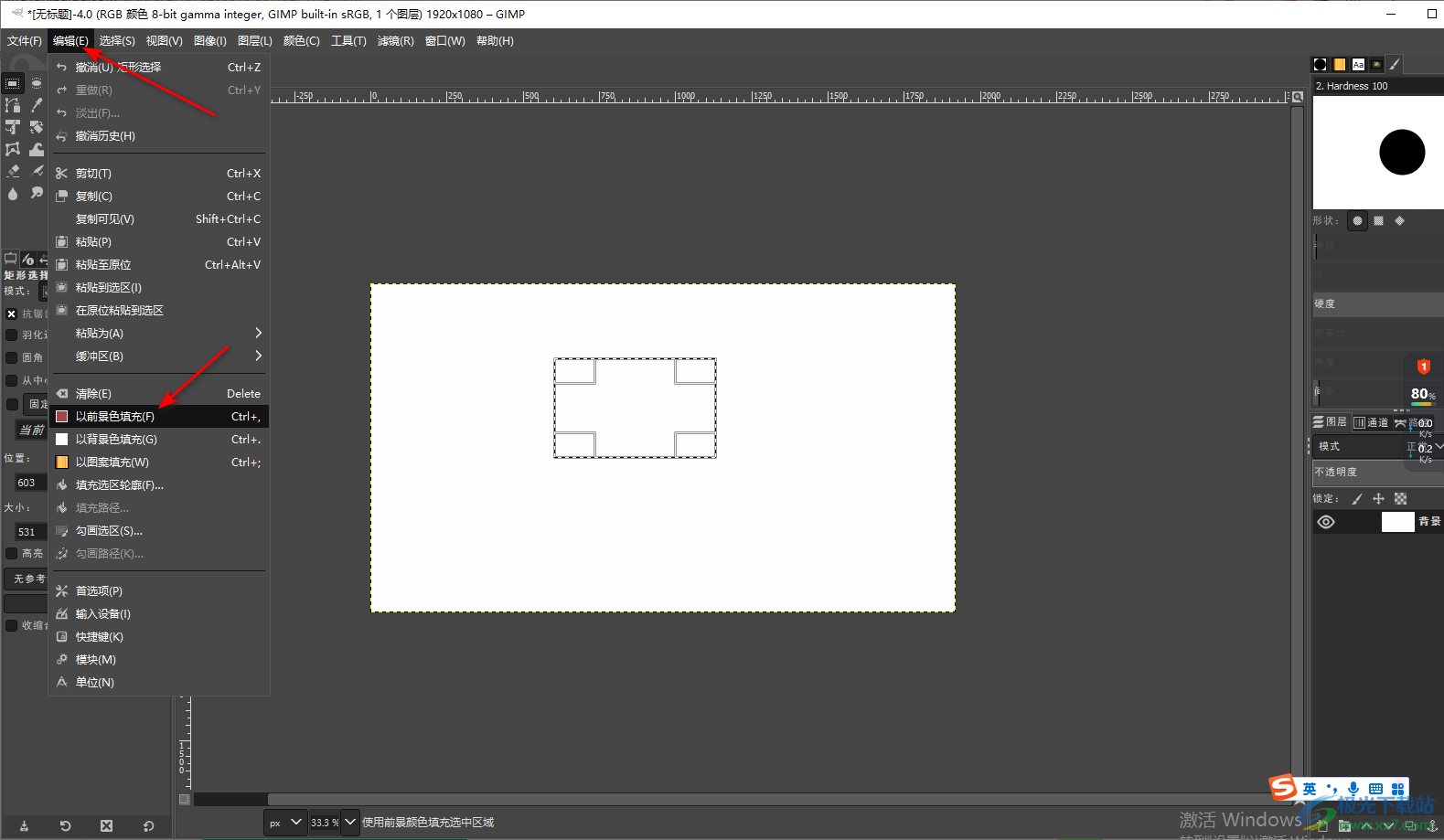This screenshot has width=1444, height=840.
Task: Lock position and size of layer
Action: point(1378,498)
